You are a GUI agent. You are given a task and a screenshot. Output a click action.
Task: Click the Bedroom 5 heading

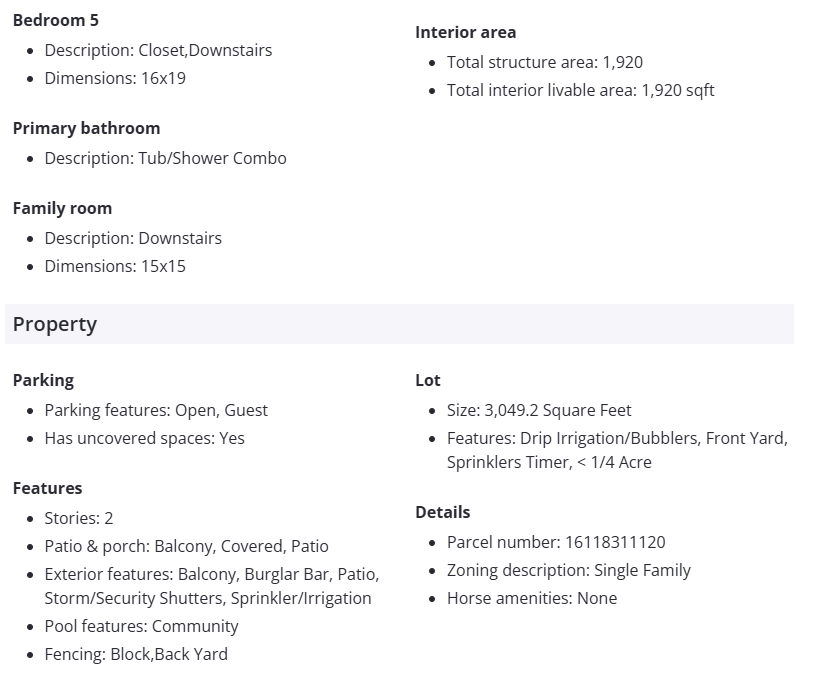(x=56, y=20)
